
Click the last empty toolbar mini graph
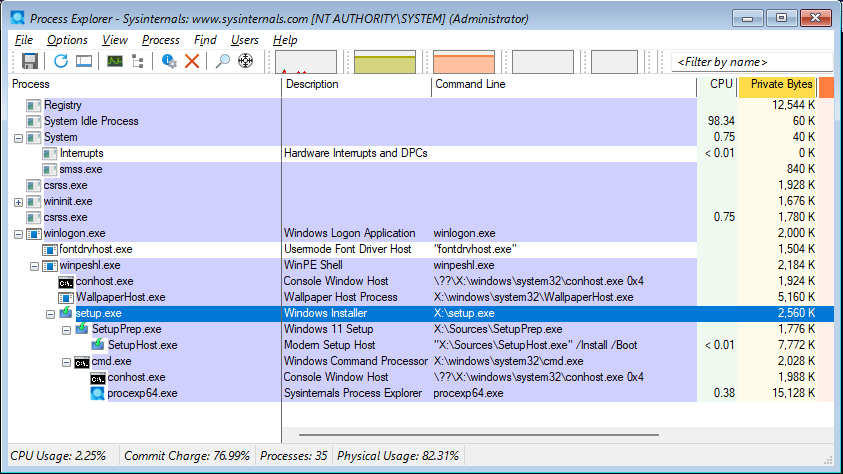click(615, 62)
